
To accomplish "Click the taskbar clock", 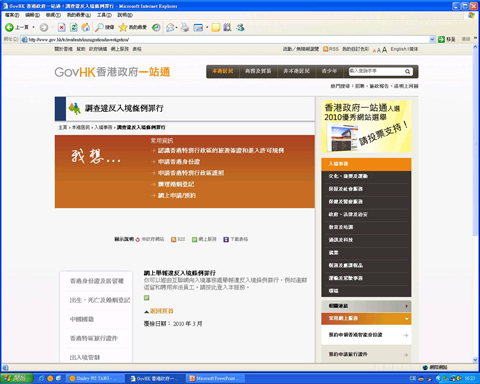I will pos(470,378).
